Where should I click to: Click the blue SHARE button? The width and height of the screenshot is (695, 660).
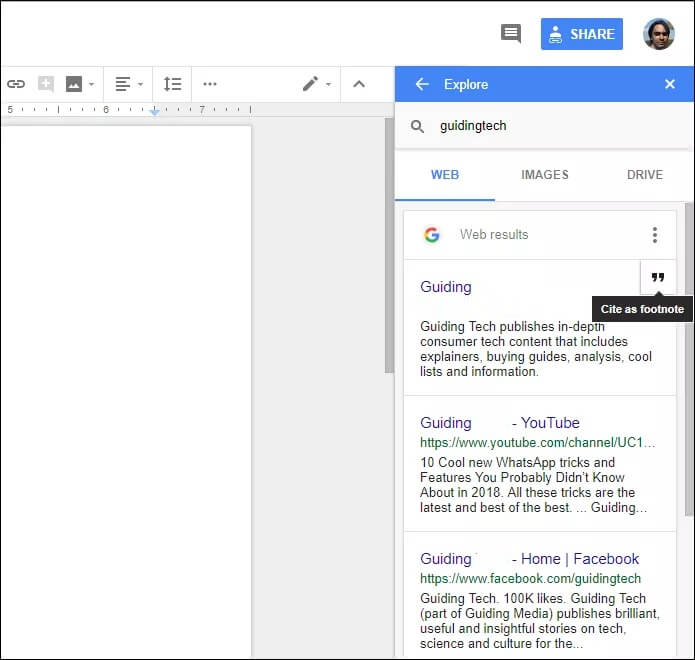coord(582,34)
